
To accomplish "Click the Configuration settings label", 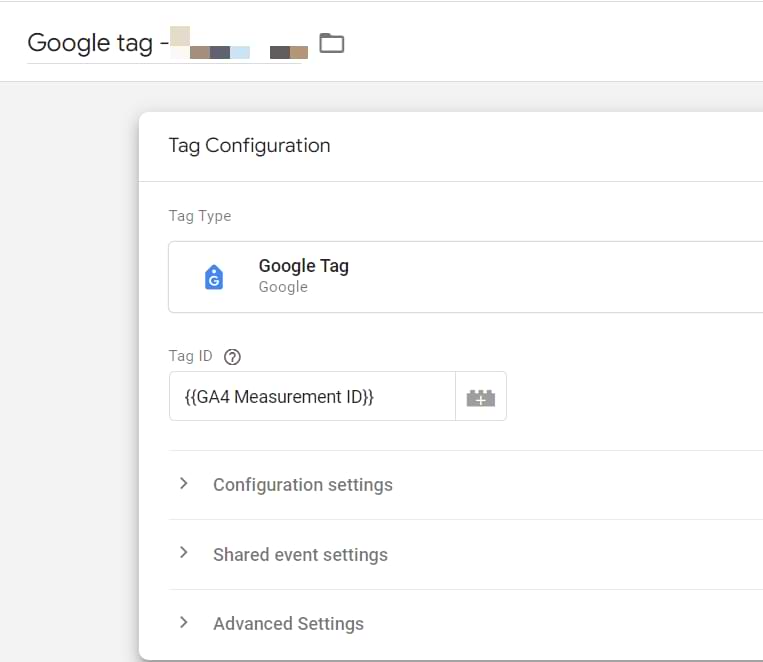I will click(303, 485).
